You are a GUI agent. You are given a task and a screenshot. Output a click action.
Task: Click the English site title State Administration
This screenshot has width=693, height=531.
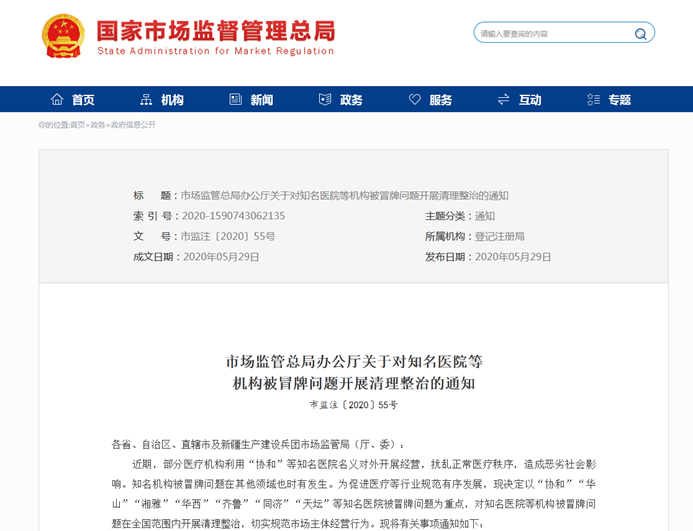215,51
